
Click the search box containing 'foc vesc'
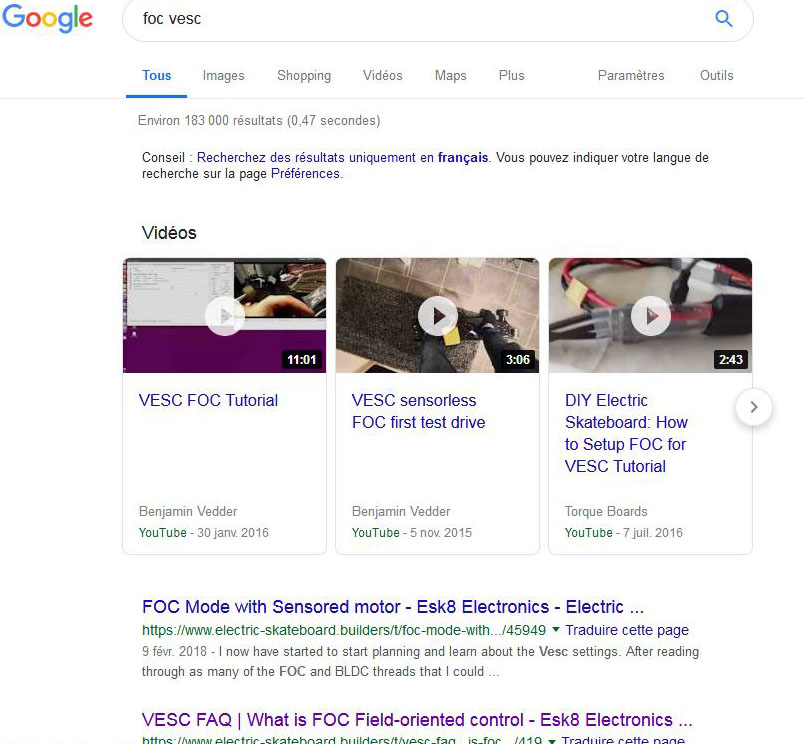438,19
